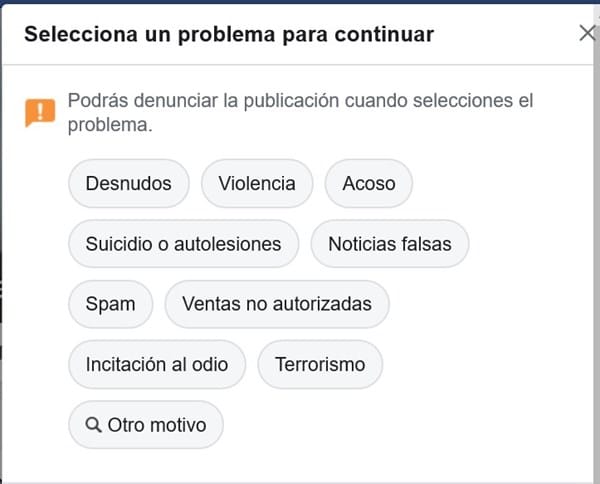This screenshot has width=600, height=484.
Task: Pick Suicidio o autolesiones
Action: 183,244
